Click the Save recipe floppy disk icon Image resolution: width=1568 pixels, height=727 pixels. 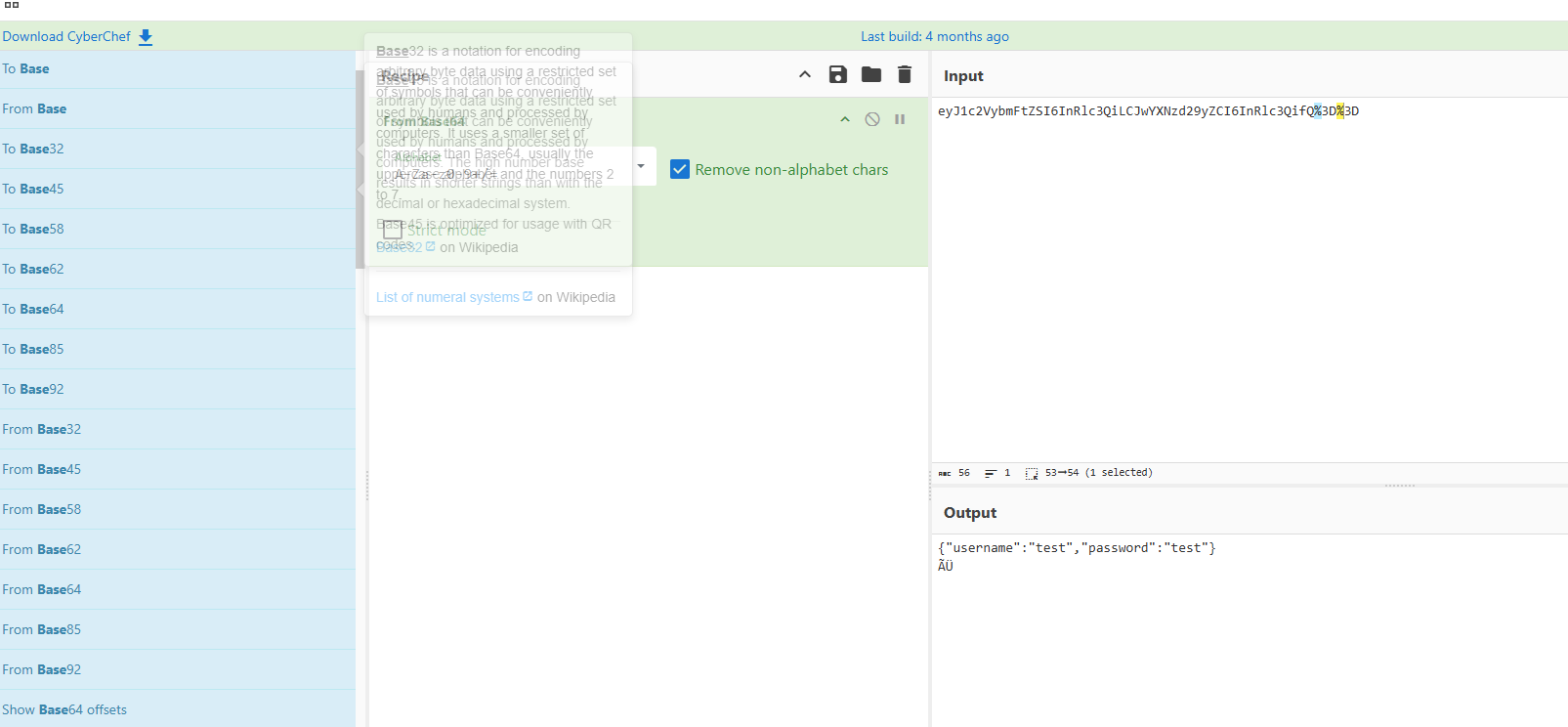coord(837,75)
